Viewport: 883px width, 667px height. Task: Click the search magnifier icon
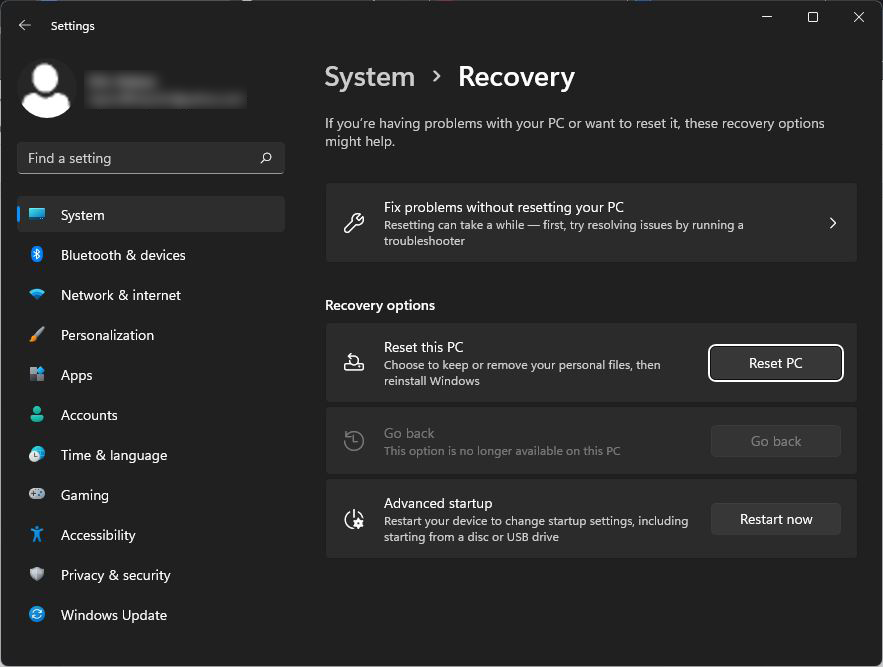266,158
